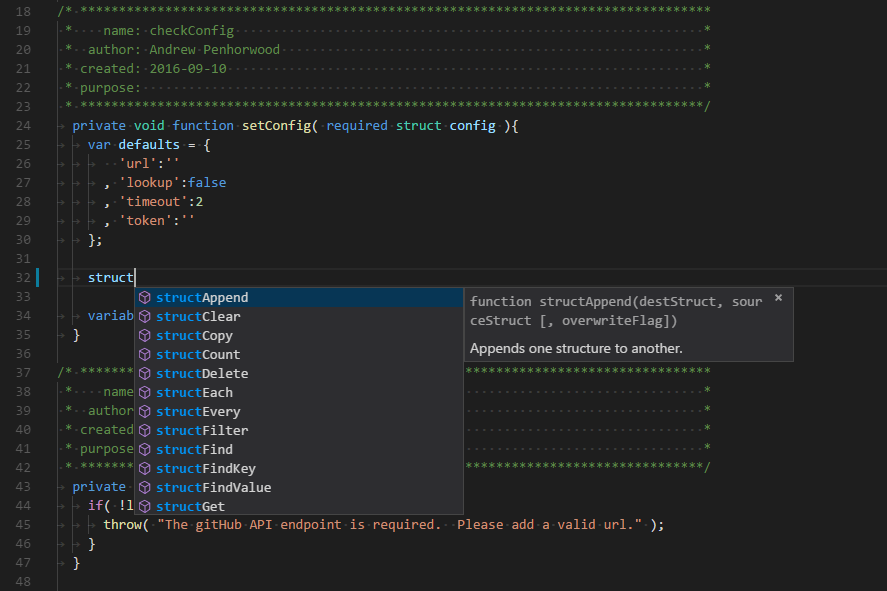
Task: Click 'required' keyword in setConfig signature
Action: pos(357,126)
